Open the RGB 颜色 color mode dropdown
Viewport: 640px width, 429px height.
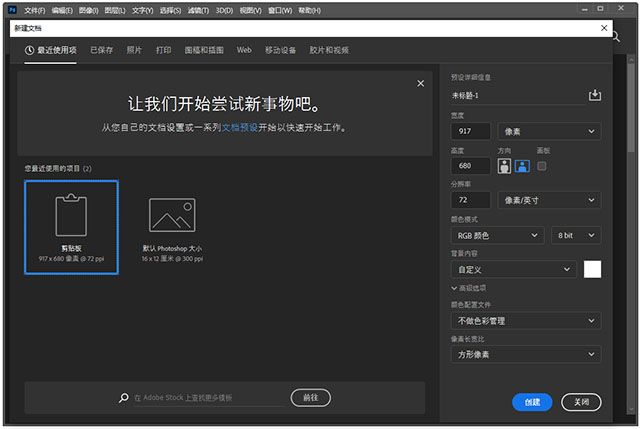(x=497, y=235)
